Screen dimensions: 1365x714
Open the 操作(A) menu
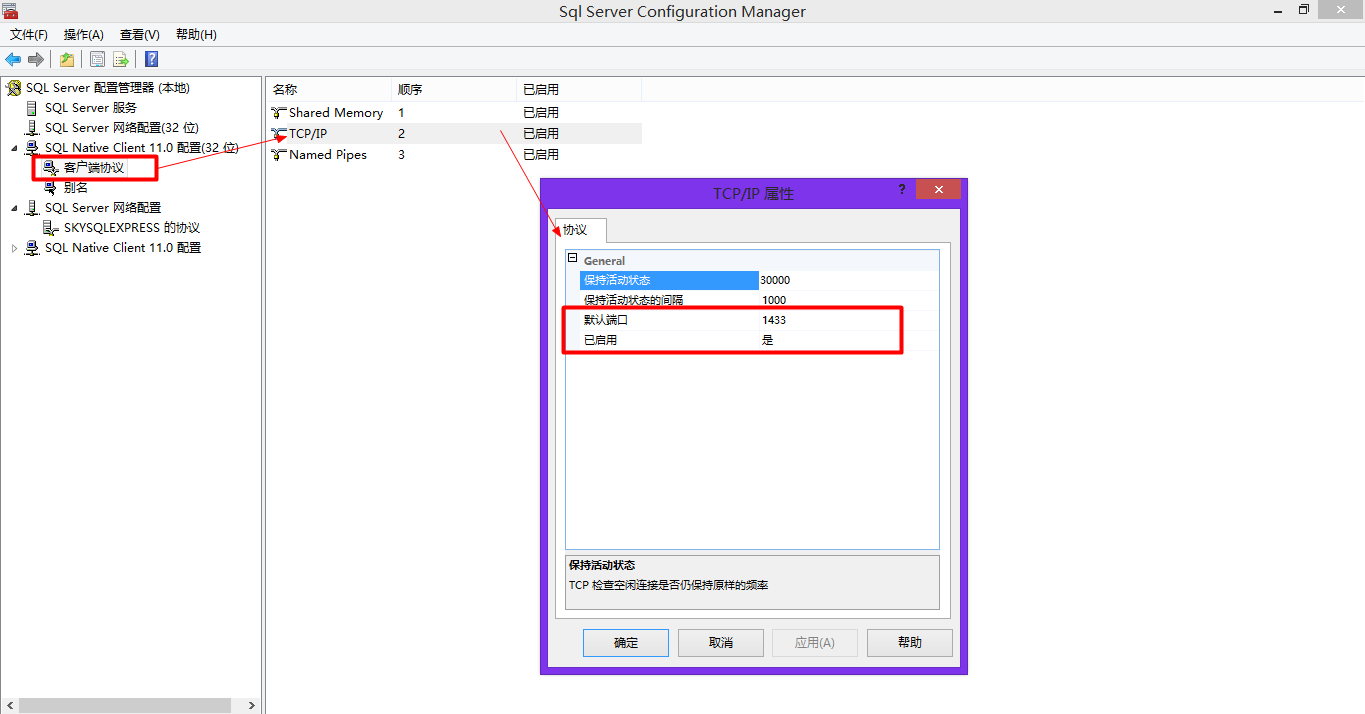(84, 35)
